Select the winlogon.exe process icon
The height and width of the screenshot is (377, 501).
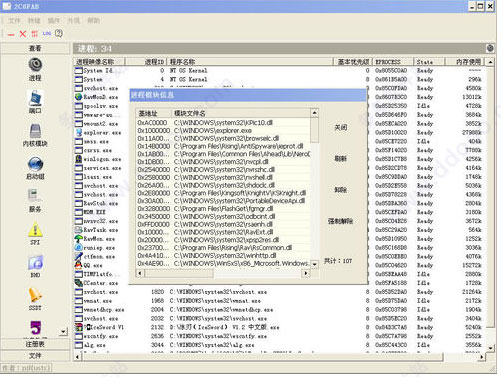[79, 159]
